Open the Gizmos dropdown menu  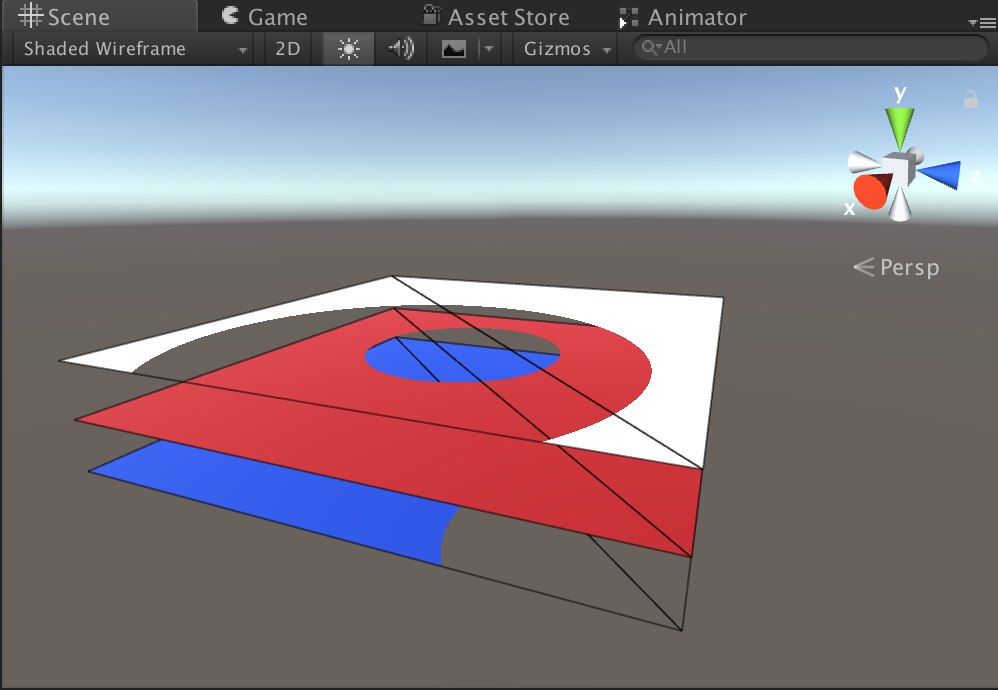[565, 48]
